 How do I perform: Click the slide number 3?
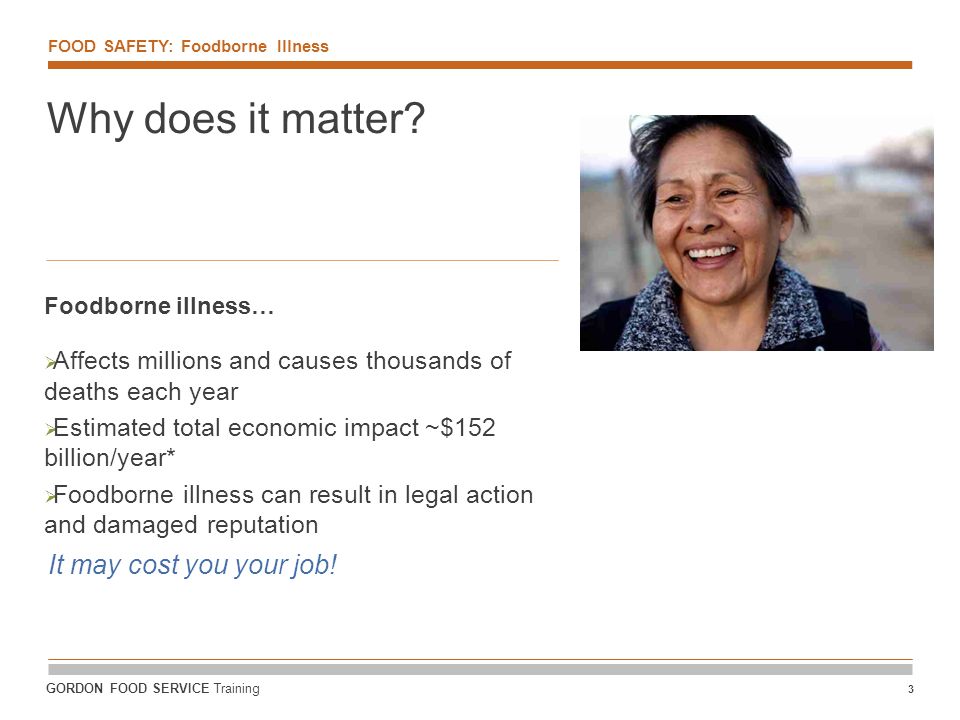(910, 689)
